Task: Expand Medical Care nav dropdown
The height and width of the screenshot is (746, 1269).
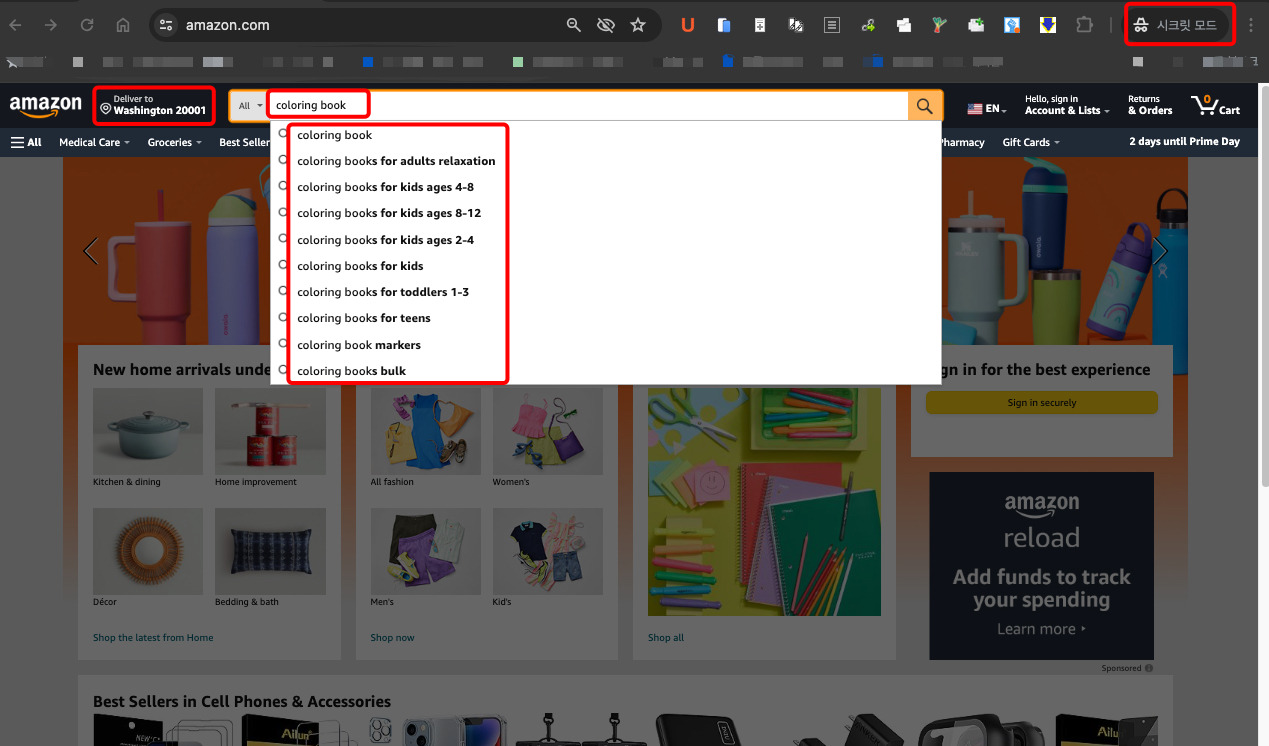Action: (x=95, y=142)
